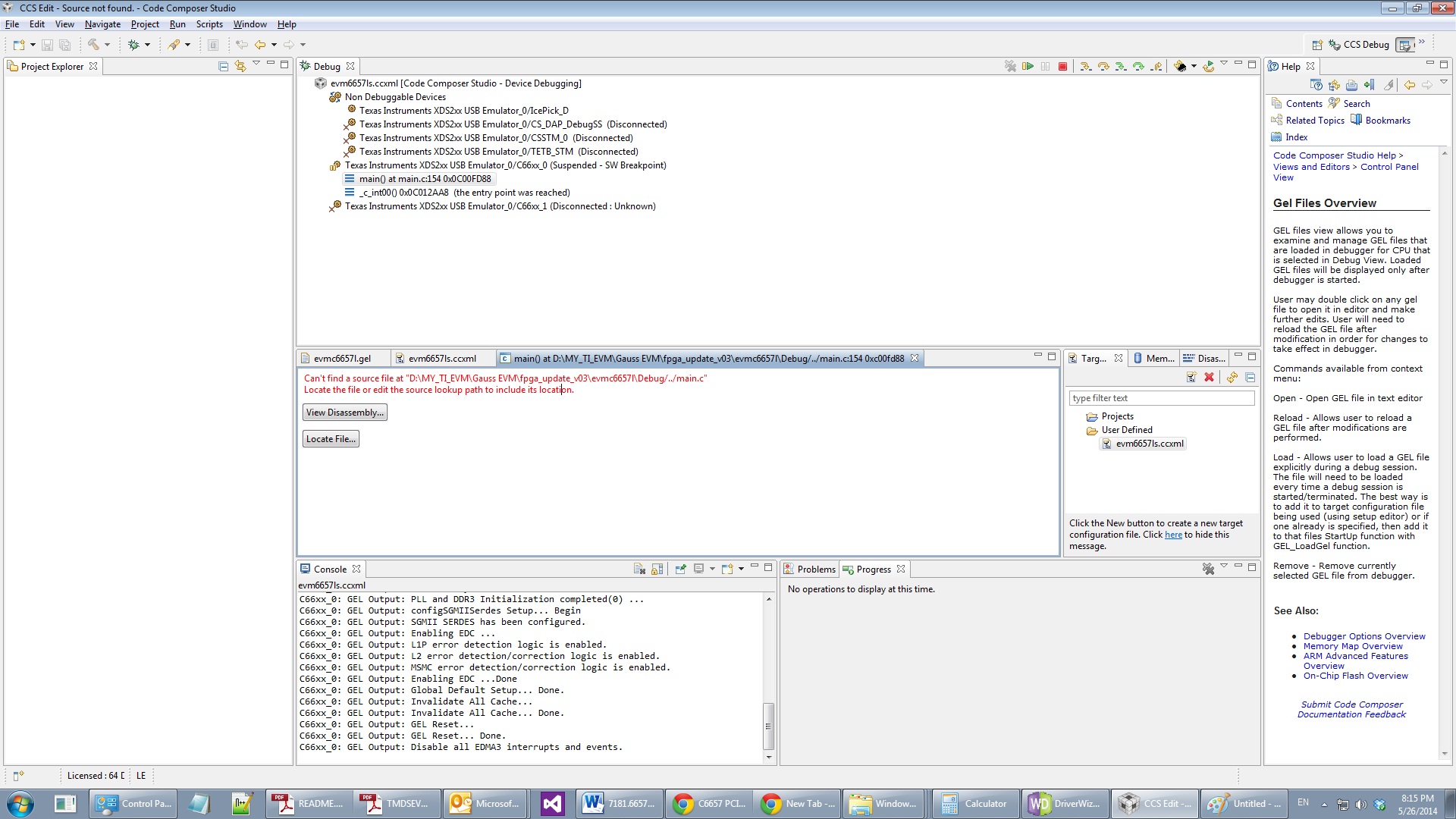
Task: Terminate the debug session with red stop icon
Action: (1062, 67)
